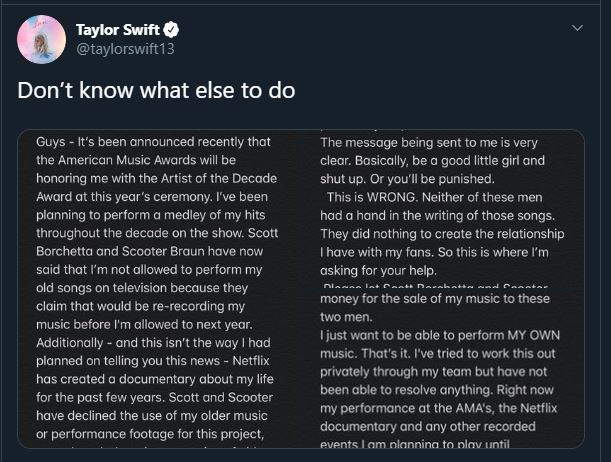Image resolution: width=611 pixels, height=462 pixels.
Task: Click Taylor Swift's profile avatar
Action: (x=41, y=39)
